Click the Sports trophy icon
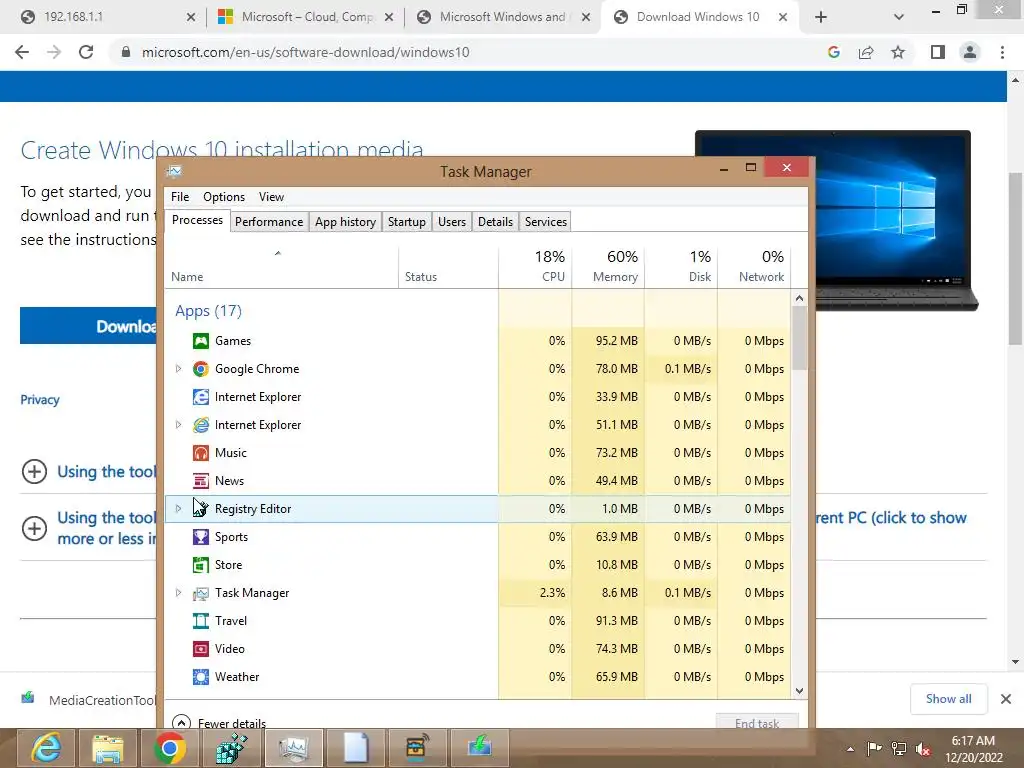Screen dimensions: 1024x768 click(x=200, y=537)
